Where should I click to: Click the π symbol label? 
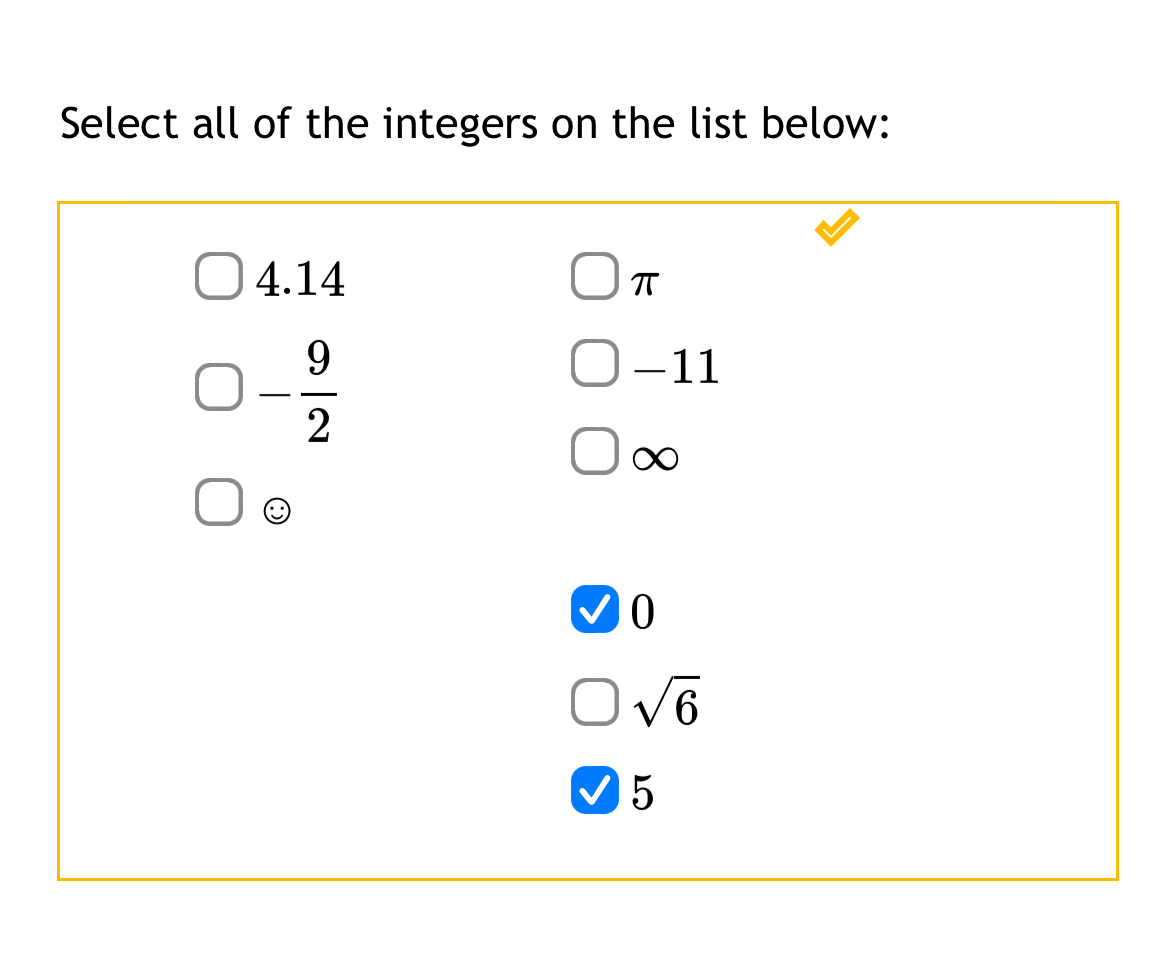click(646, 280)
